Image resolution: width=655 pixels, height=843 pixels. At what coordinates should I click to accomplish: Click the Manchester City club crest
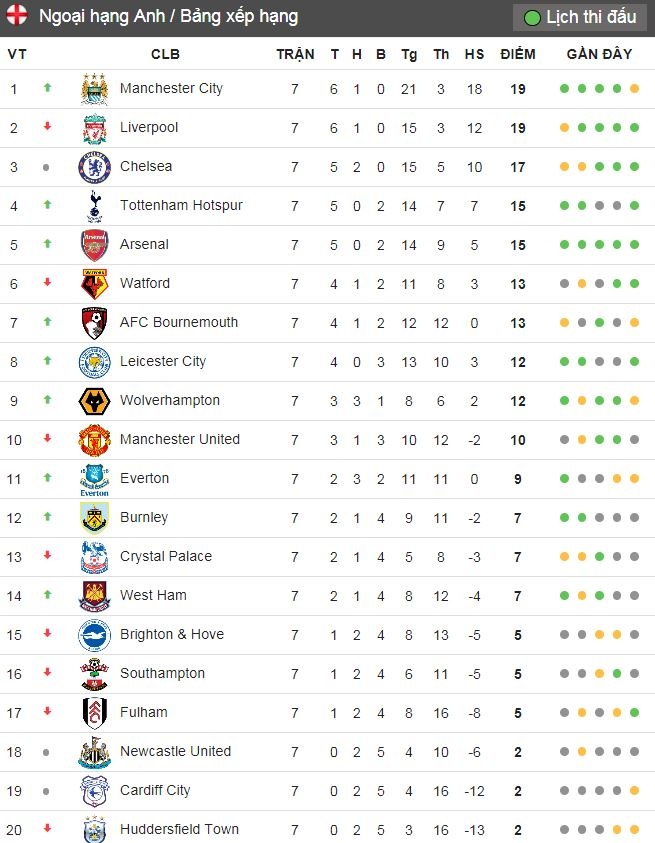coord(94,89)
